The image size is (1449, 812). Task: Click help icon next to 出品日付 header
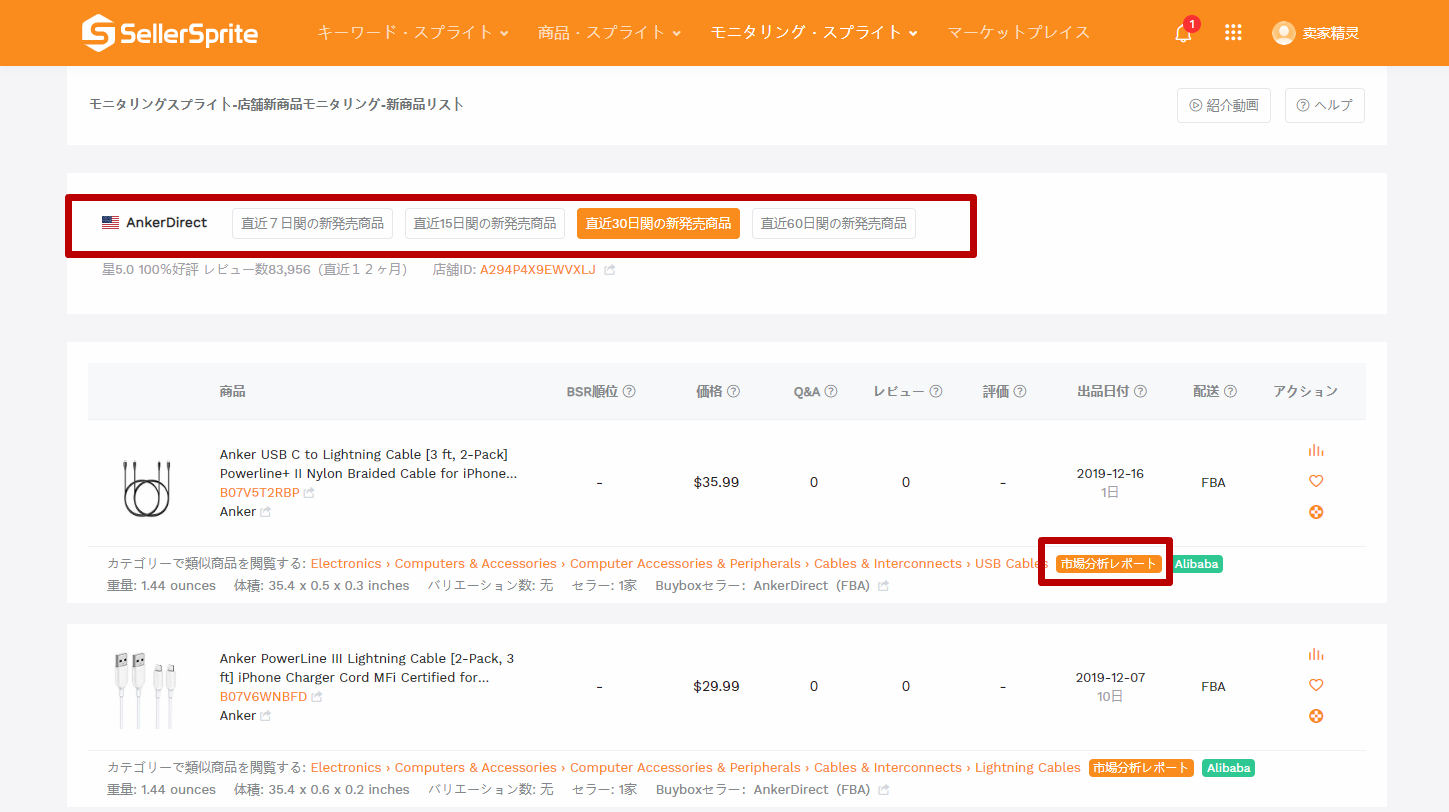tap(1140, 392)
